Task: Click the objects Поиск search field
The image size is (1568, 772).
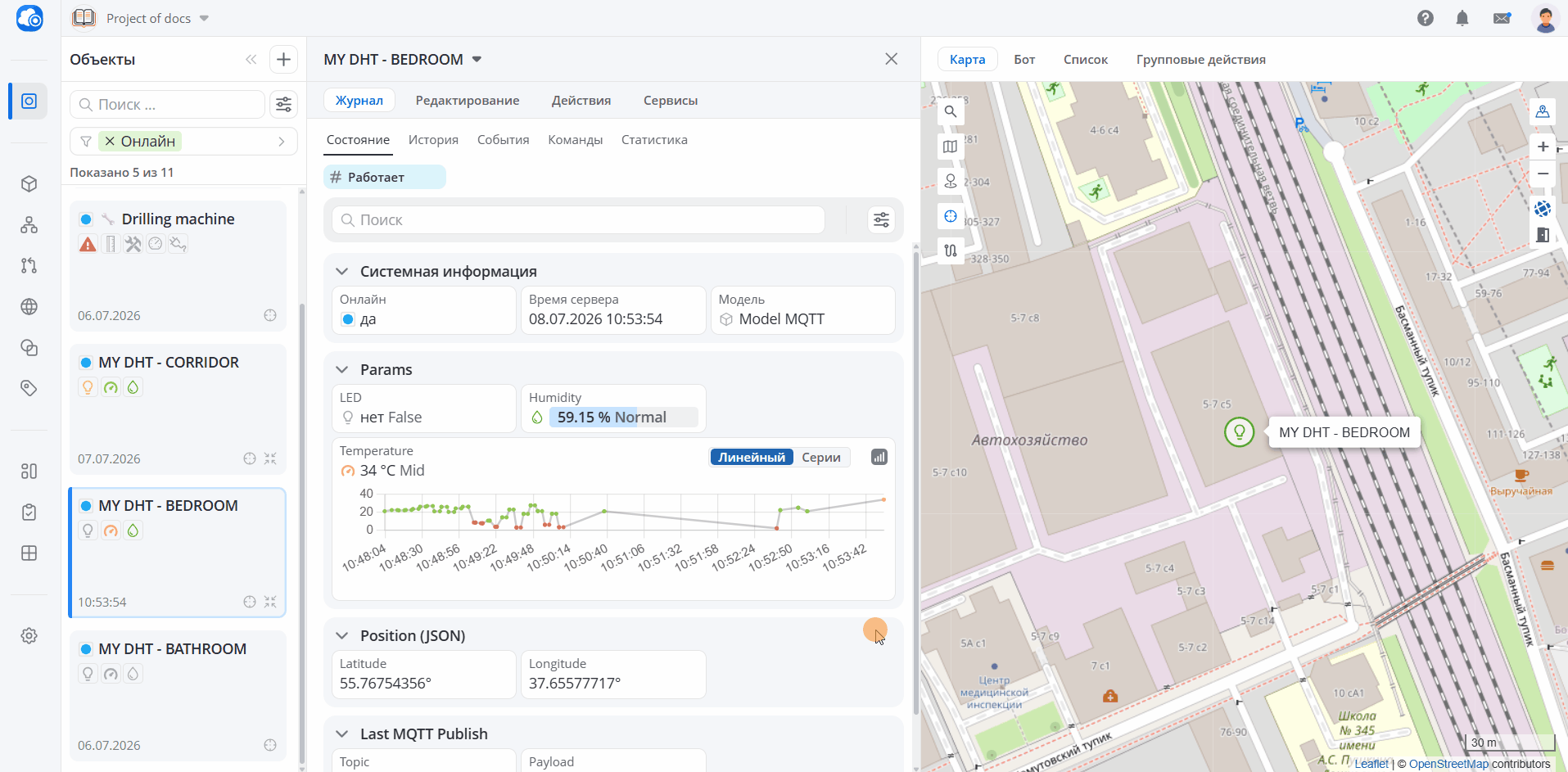Action: 168,104
